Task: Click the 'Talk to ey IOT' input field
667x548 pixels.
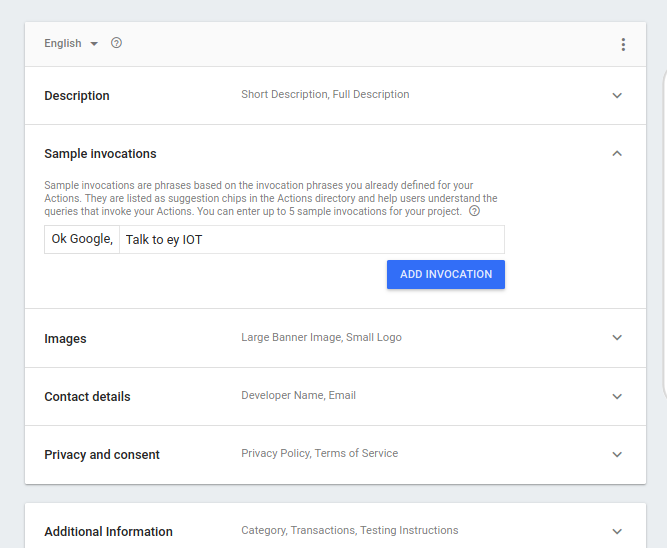Action: click(311, 240)
